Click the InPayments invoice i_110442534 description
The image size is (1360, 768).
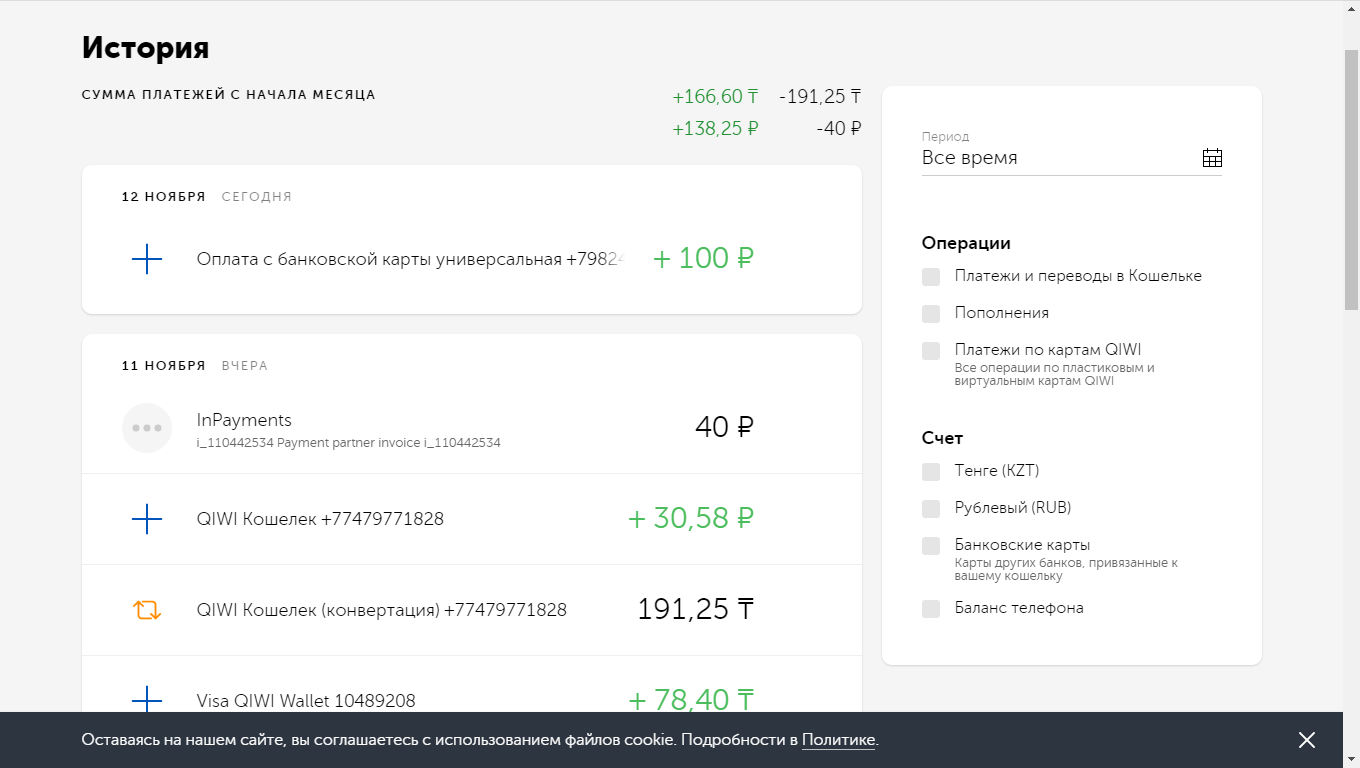coord(349,442)
